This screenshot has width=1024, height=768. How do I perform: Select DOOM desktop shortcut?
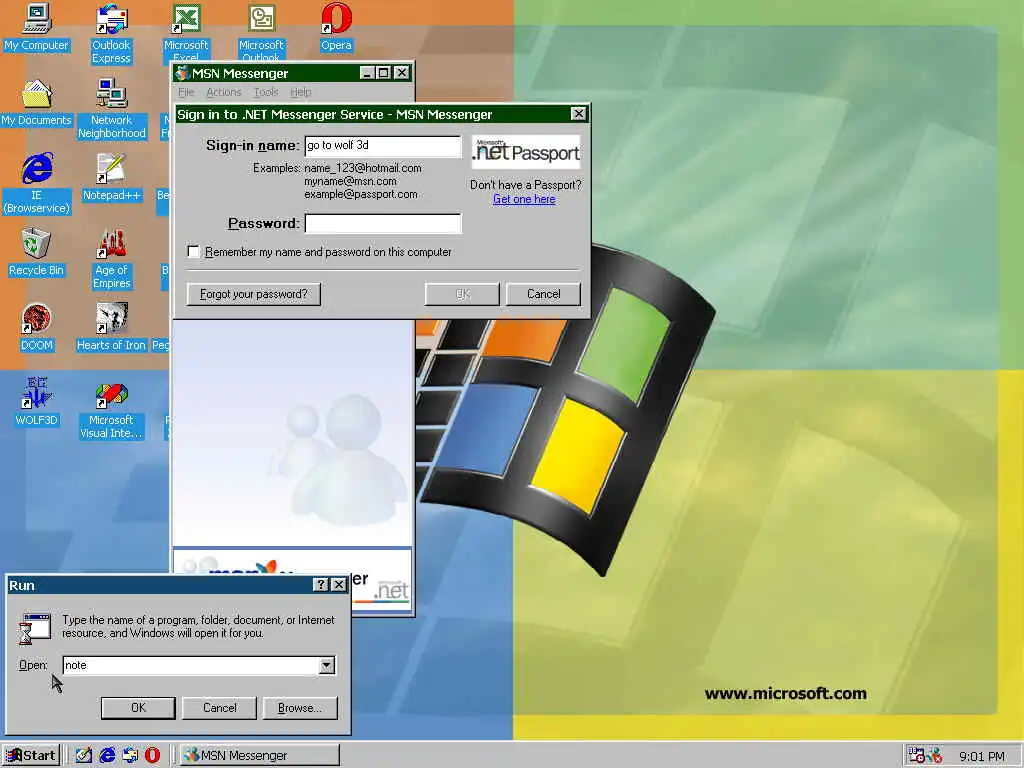point(37,328)
